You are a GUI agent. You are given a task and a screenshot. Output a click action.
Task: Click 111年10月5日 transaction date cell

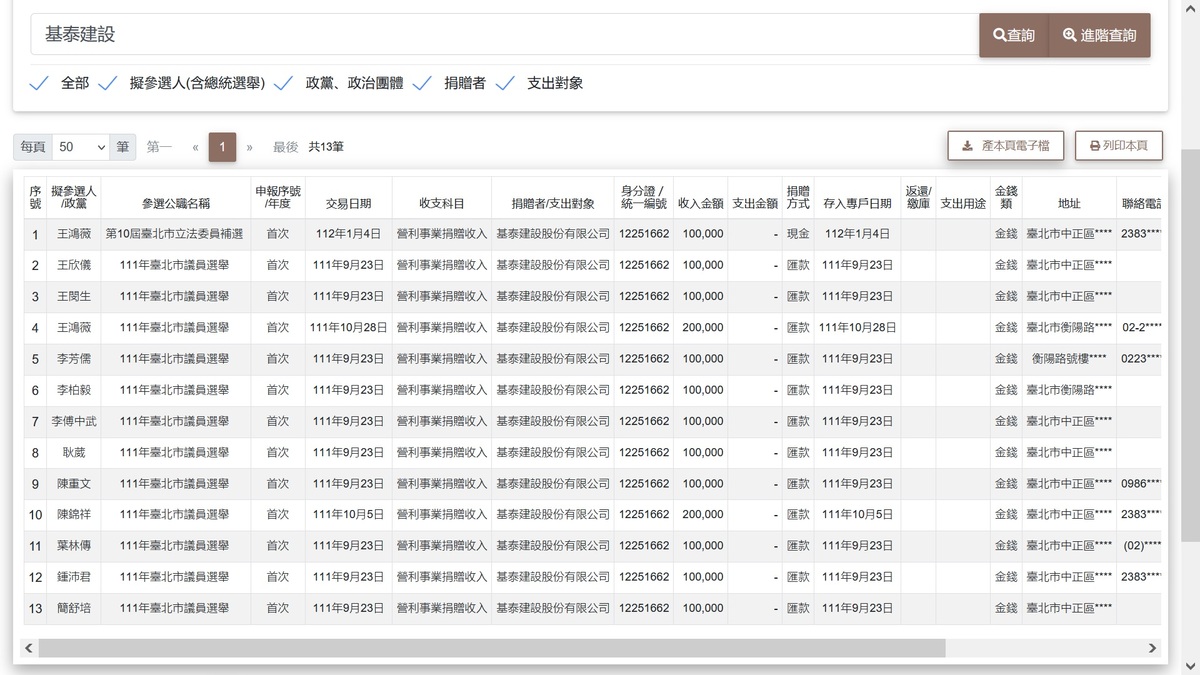[349, 514]
